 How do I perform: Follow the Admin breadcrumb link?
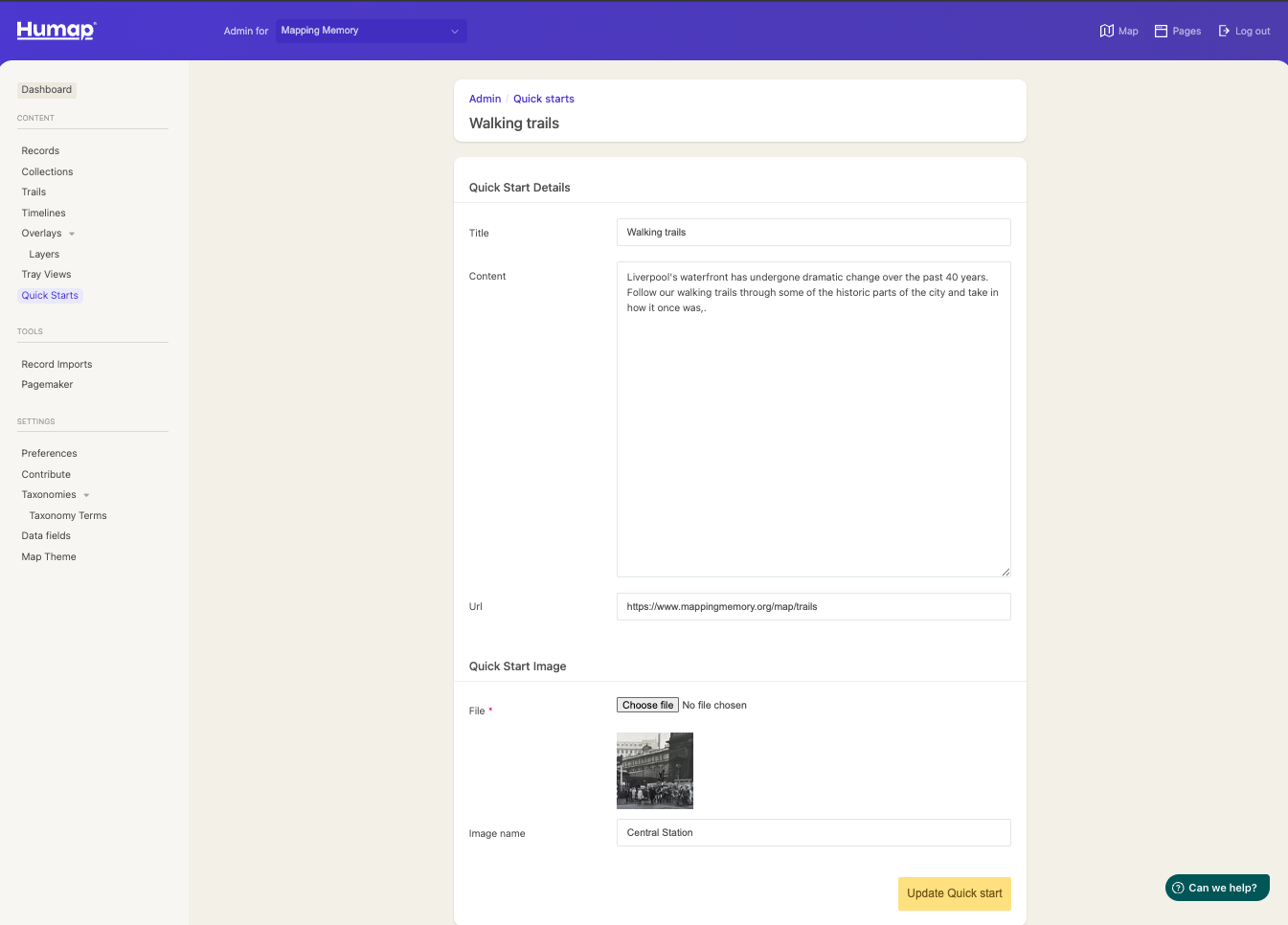pos(485,99)
